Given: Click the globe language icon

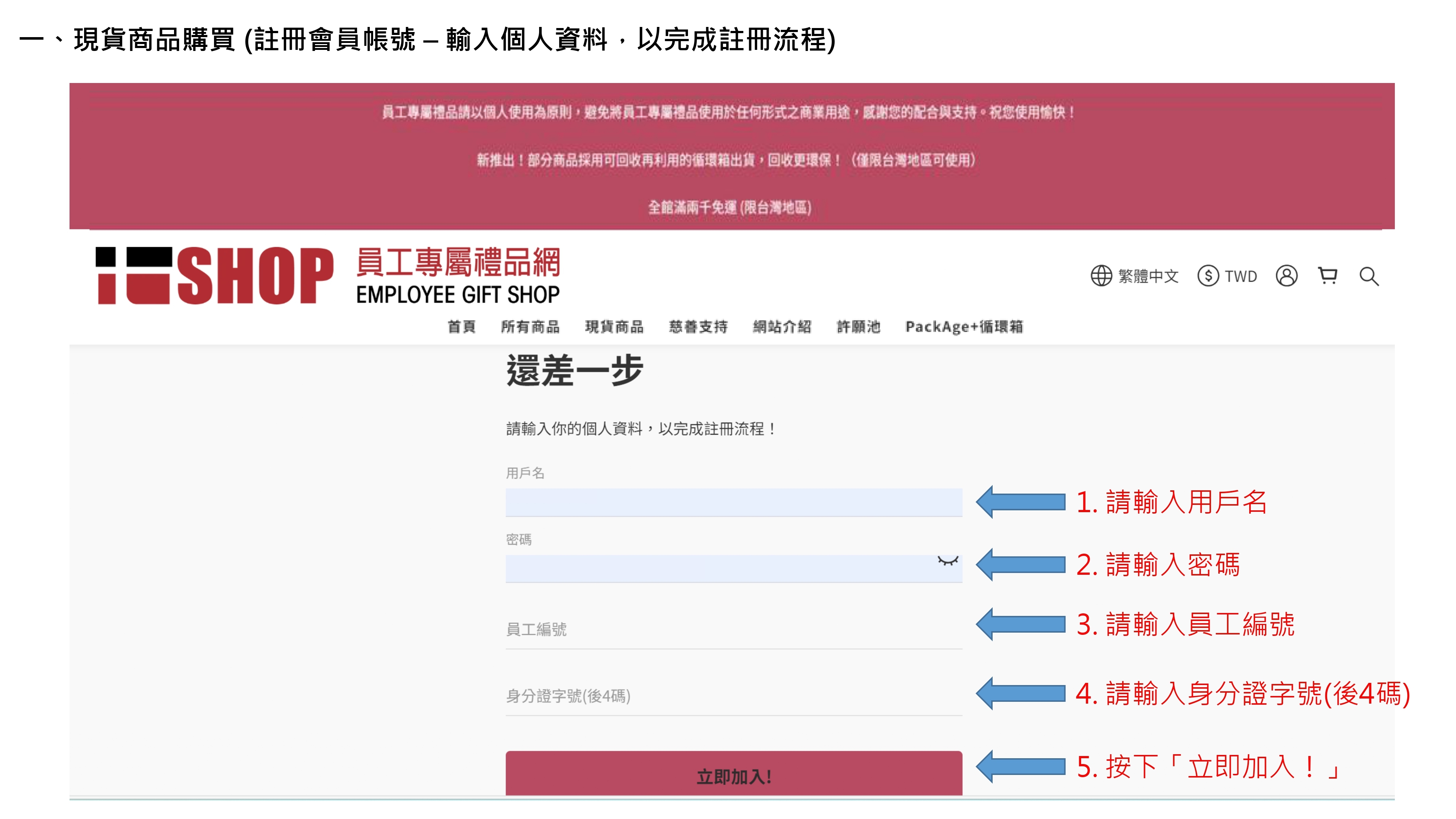Looking at the screenshot, I should (1101, 276).
